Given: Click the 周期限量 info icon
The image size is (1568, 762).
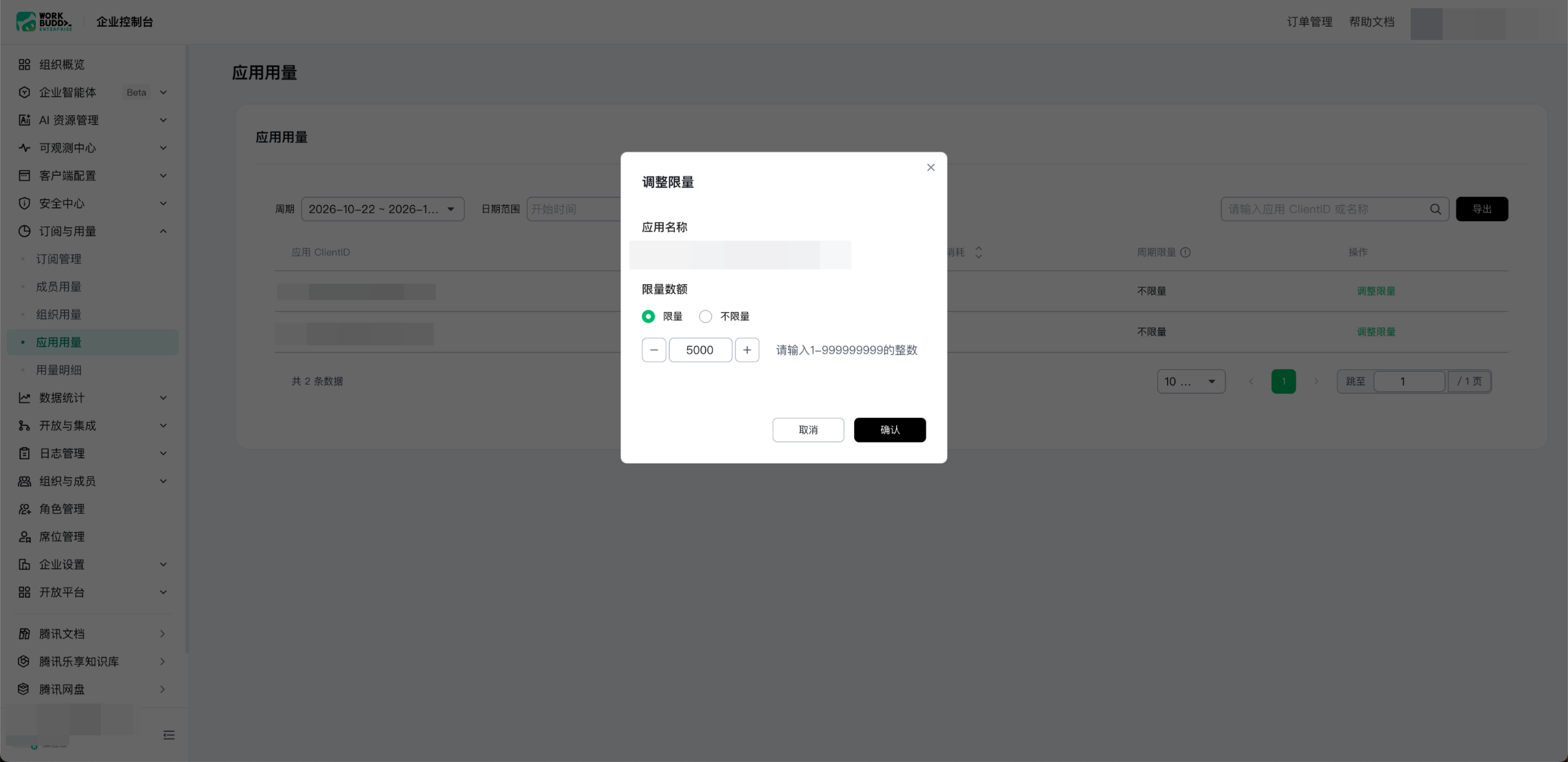Looking at the screenshot, I should 1185,253.
